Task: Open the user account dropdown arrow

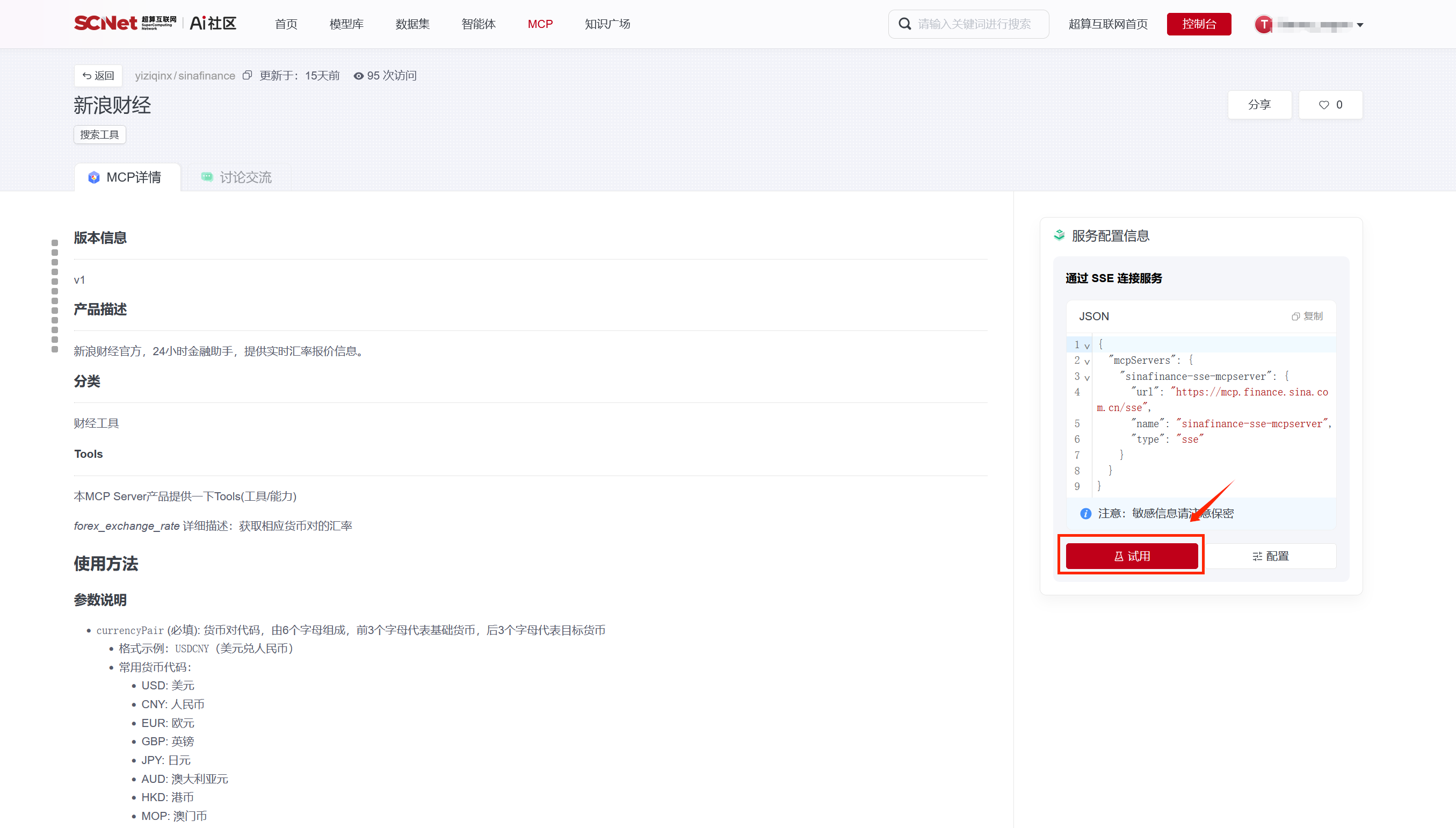Action: [x=1360, y=25]
